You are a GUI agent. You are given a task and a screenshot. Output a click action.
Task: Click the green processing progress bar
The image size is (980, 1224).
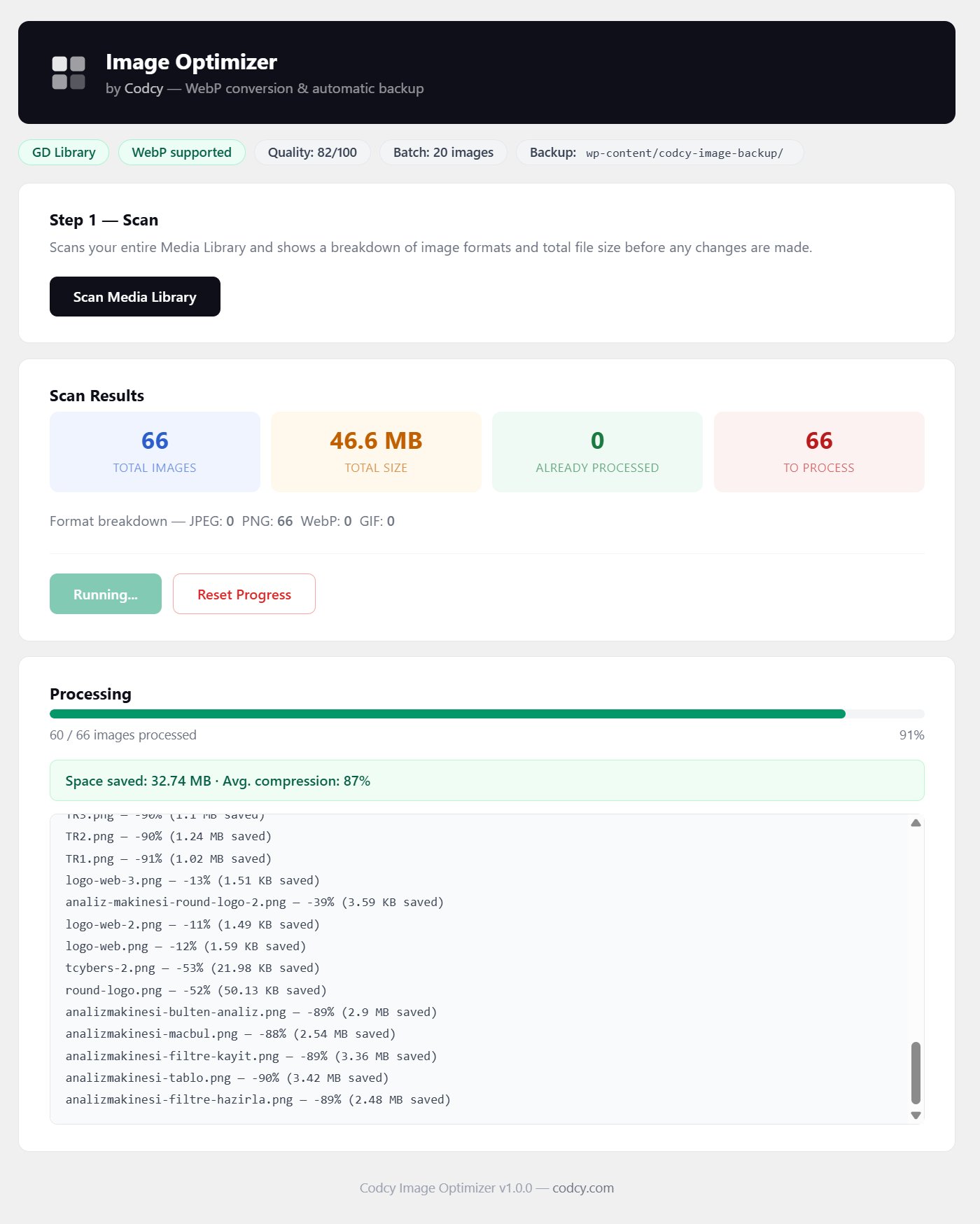click(x=448, y=714)
